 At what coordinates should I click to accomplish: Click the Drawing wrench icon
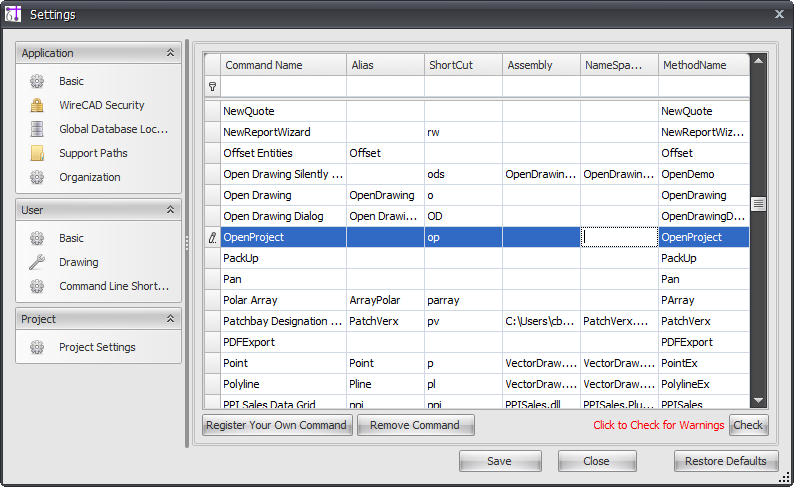pyautogui.click(x=37, y=262)
